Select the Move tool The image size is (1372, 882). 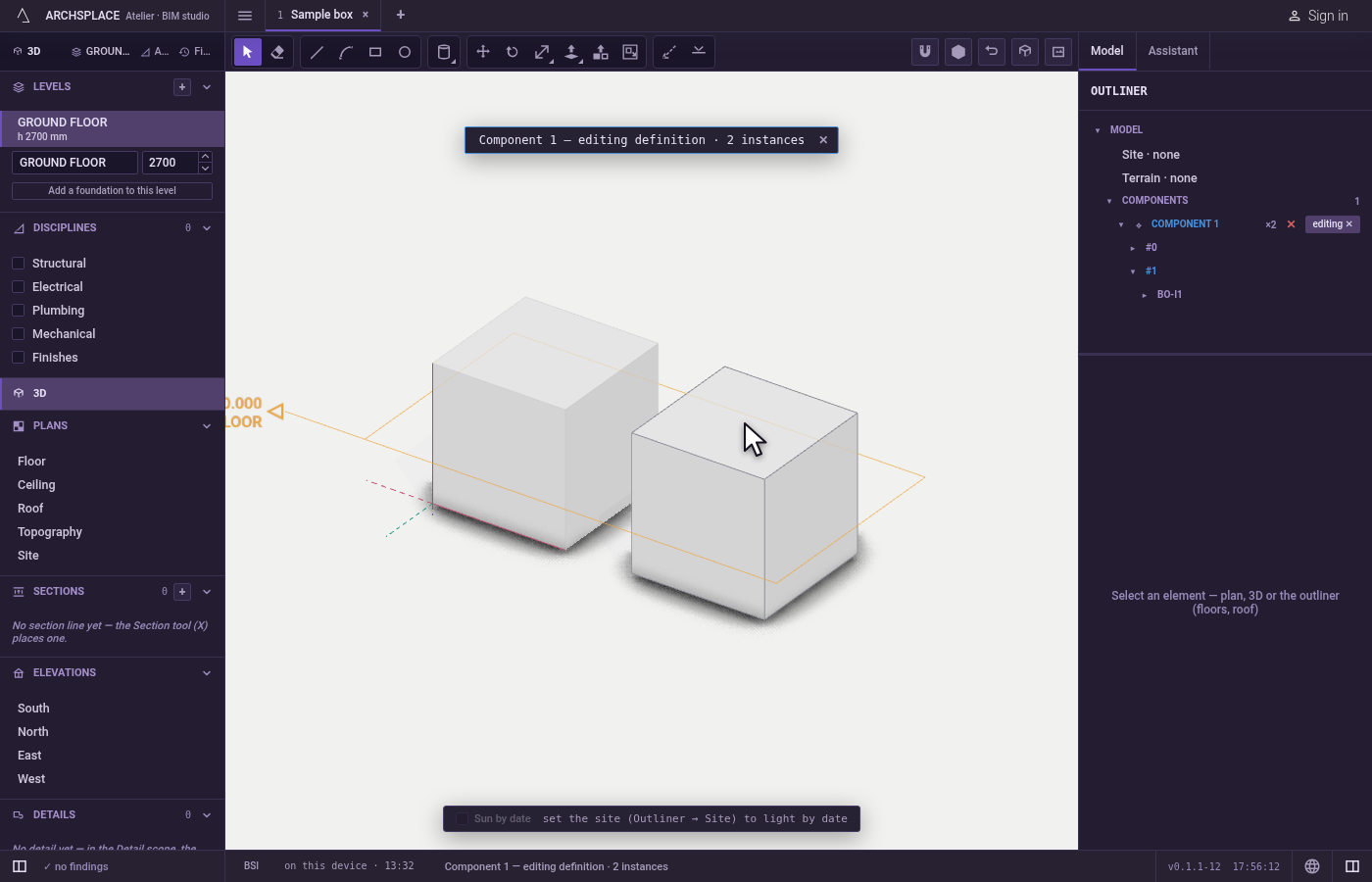[x=483, y=52]
